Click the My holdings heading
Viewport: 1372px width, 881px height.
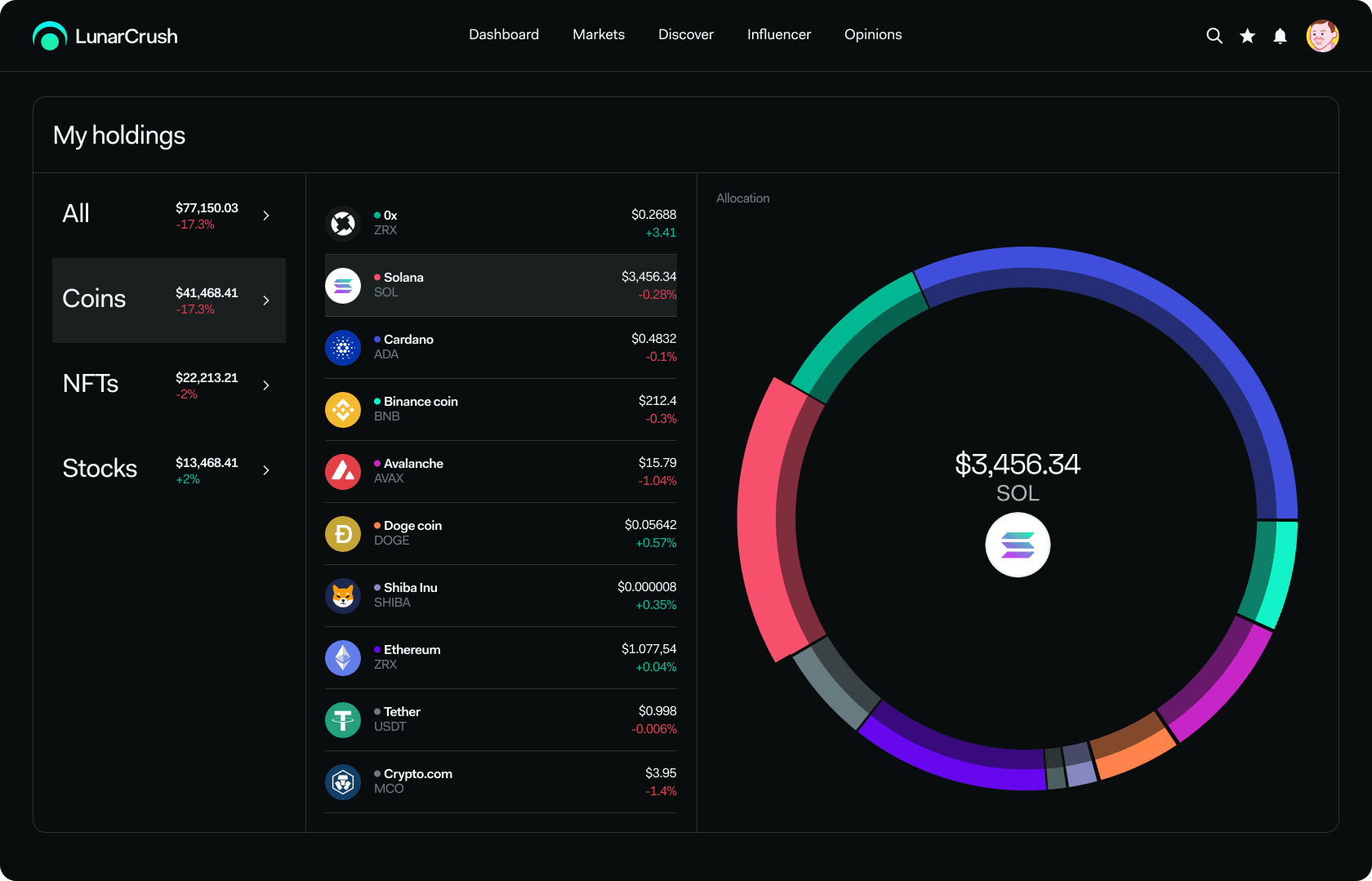tap(119, 136)
